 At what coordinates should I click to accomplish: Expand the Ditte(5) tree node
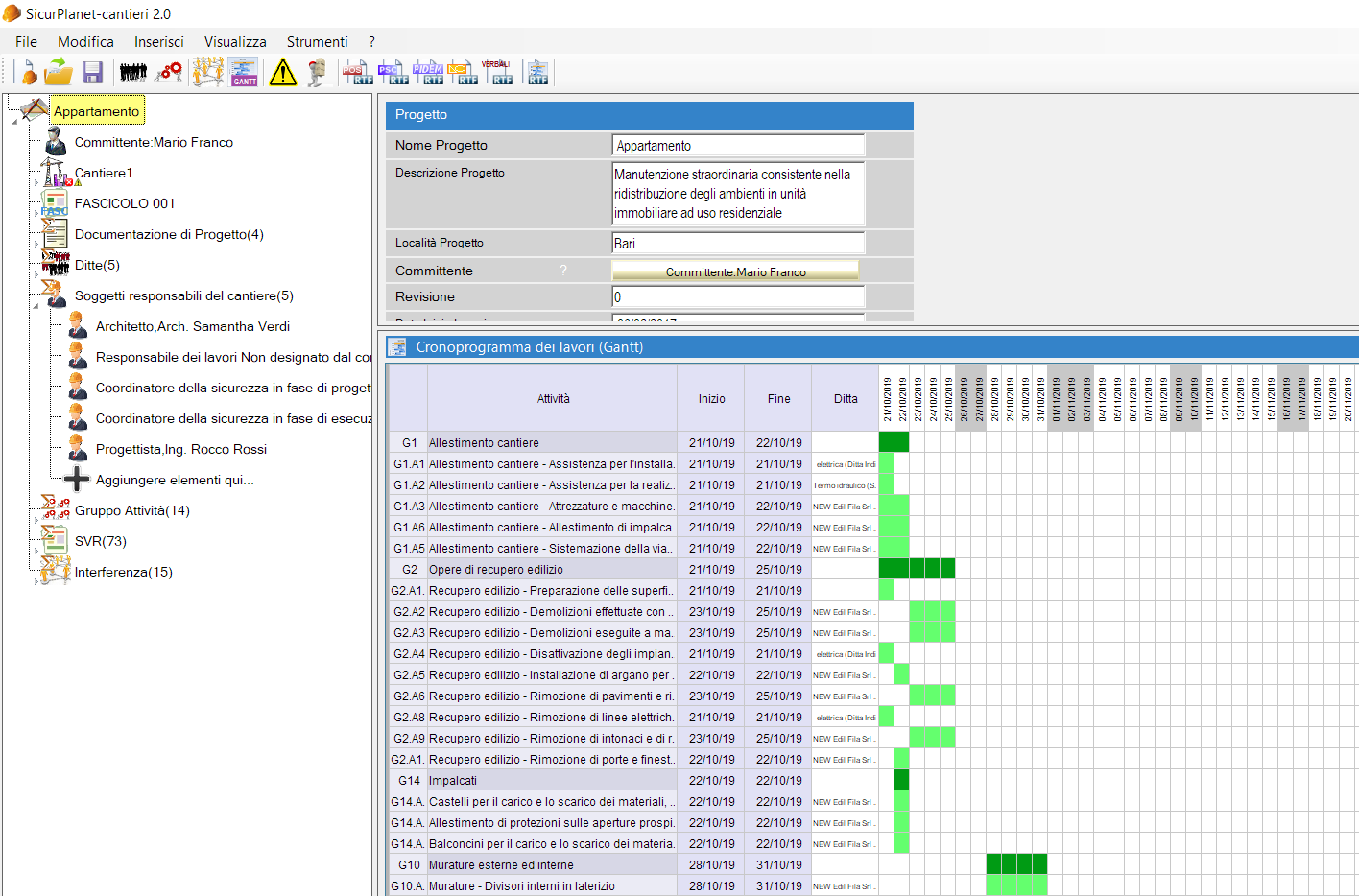coord(36,274)
